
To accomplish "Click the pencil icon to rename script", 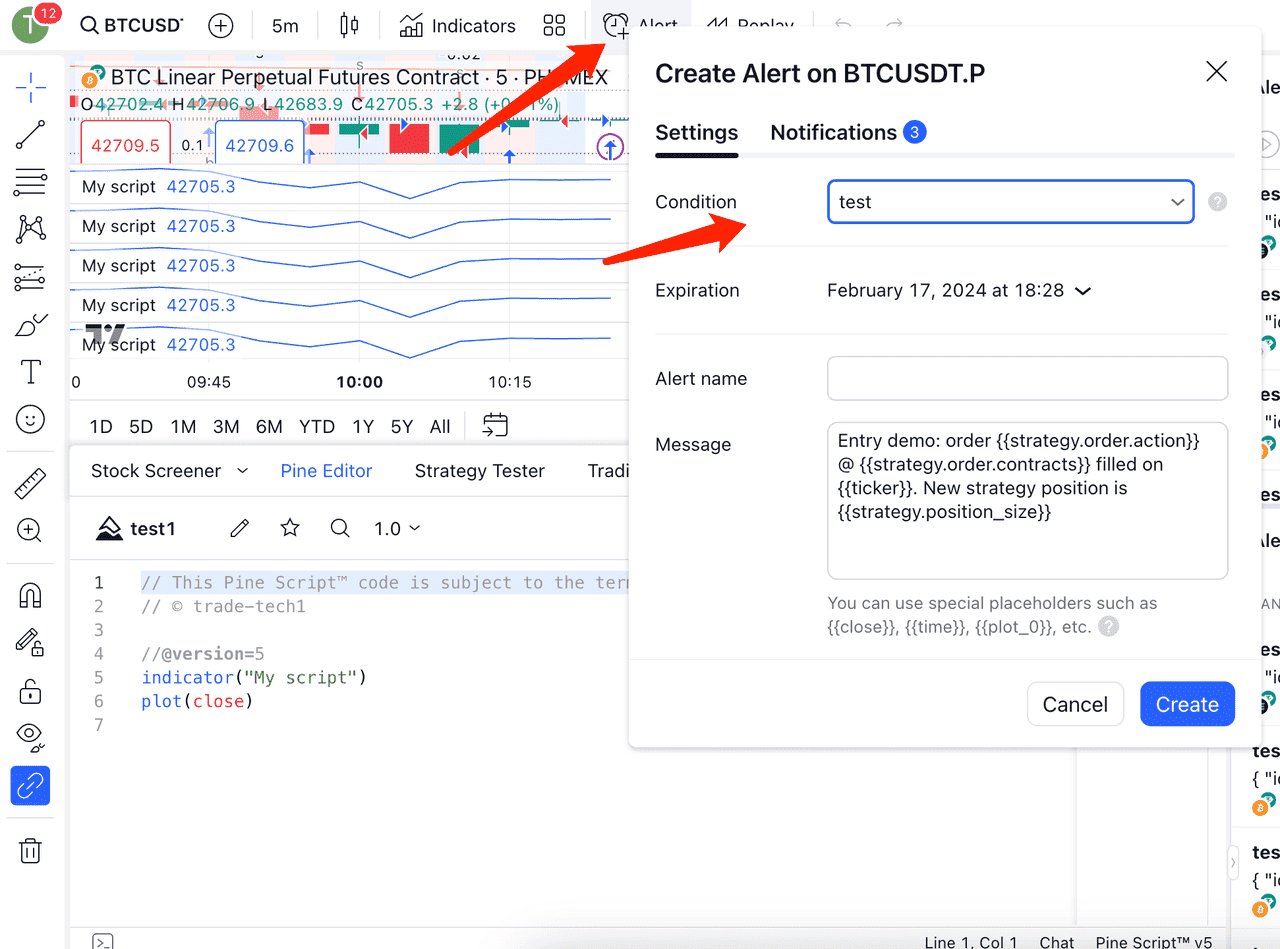I will (239, 528).
